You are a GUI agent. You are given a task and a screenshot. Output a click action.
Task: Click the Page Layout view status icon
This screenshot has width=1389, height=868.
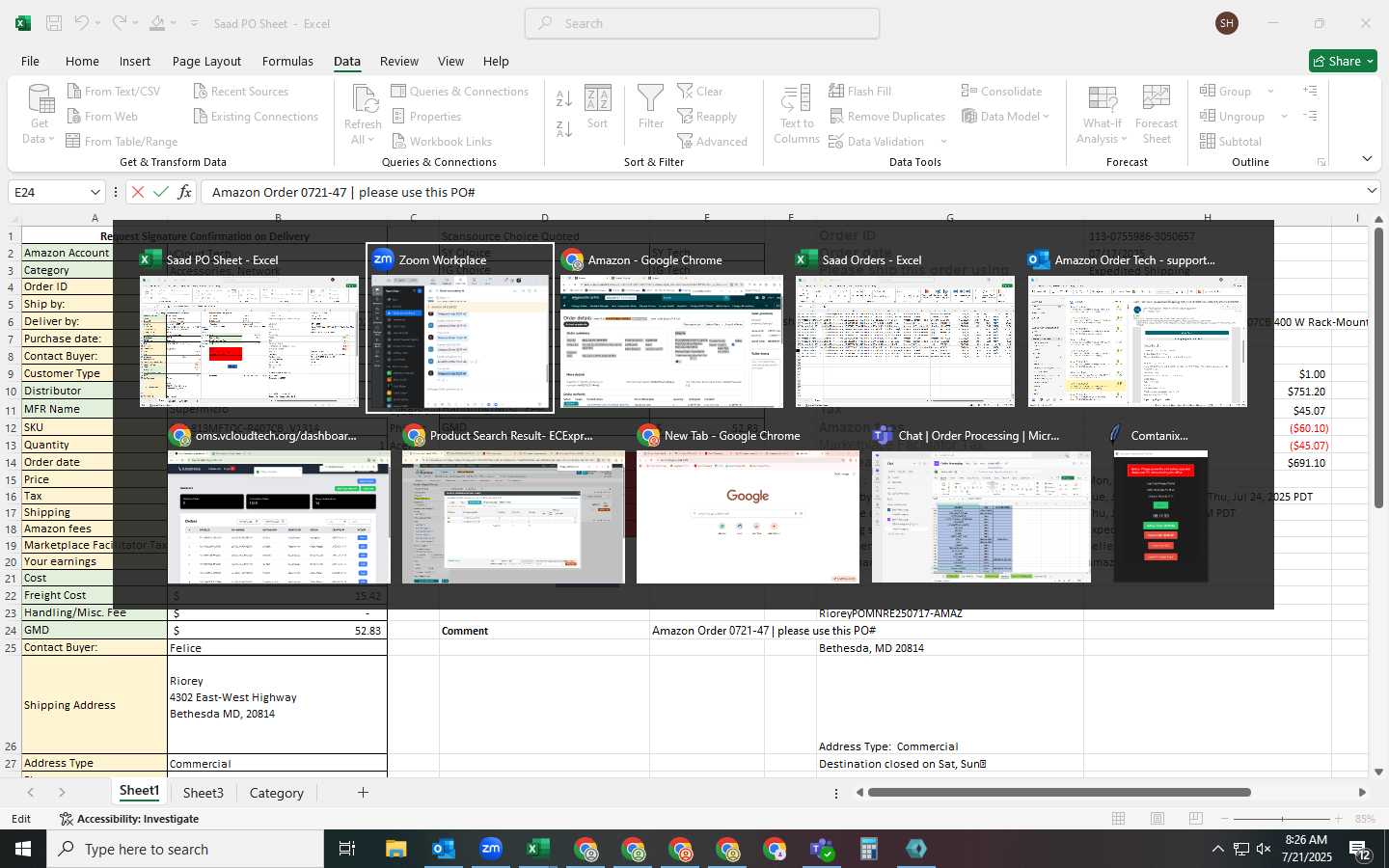(x=1157, y=819)
